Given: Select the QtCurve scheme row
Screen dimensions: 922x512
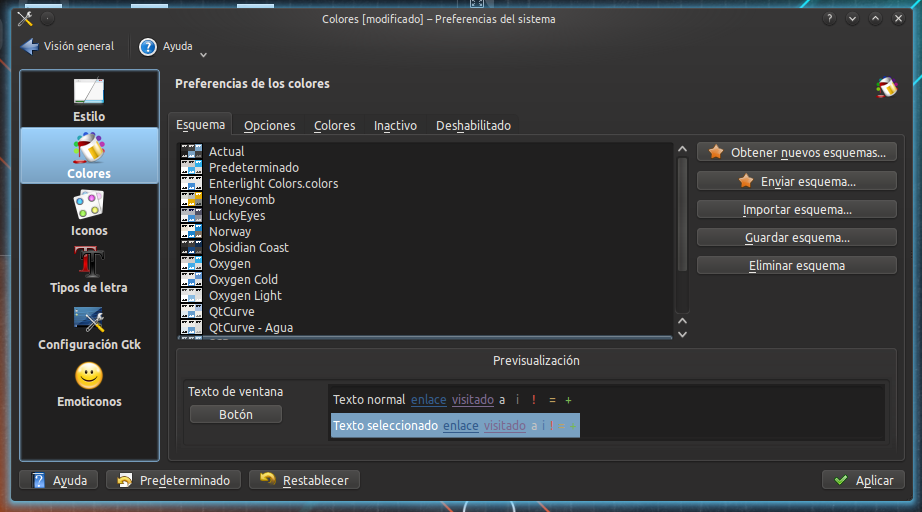Looking at the screenshot, I should pos(426,312).
